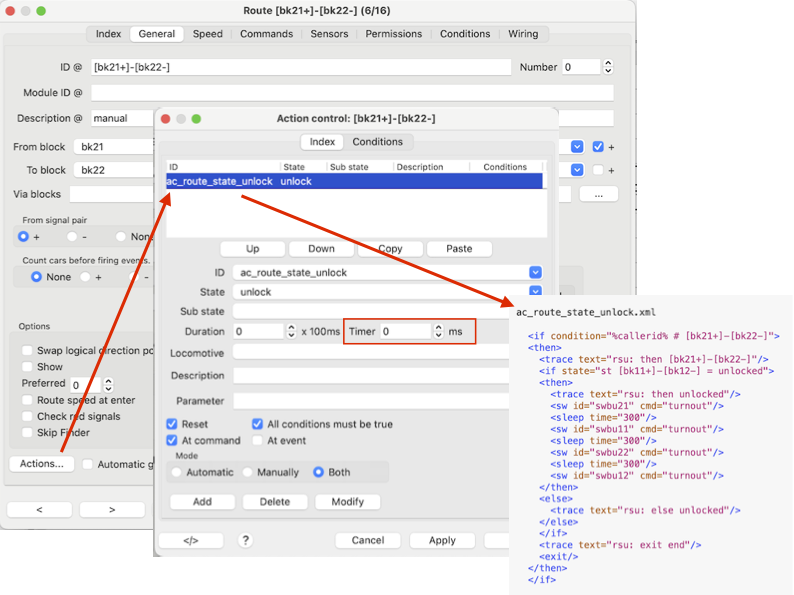Toggle the Reset checkbox
The height and width of the screenshot is (595, 794).
(x=173, y=424)
